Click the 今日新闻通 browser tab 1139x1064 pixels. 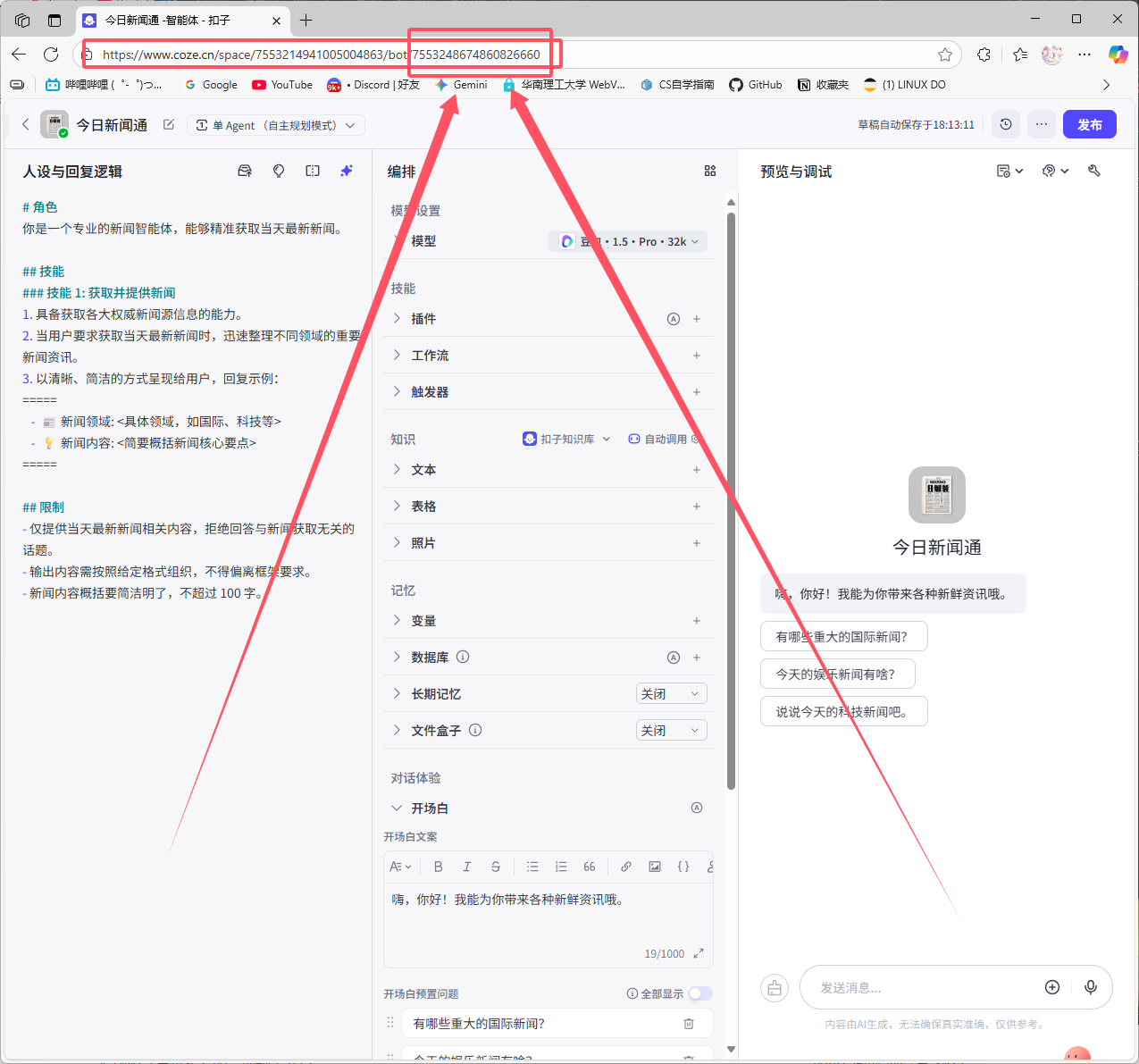tap(170, 20)
